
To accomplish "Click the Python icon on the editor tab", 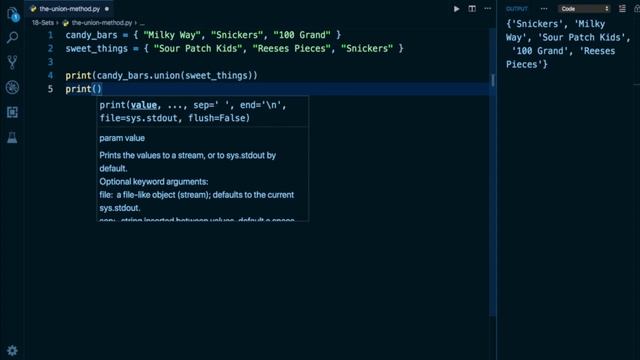I will tap(33, 9).
